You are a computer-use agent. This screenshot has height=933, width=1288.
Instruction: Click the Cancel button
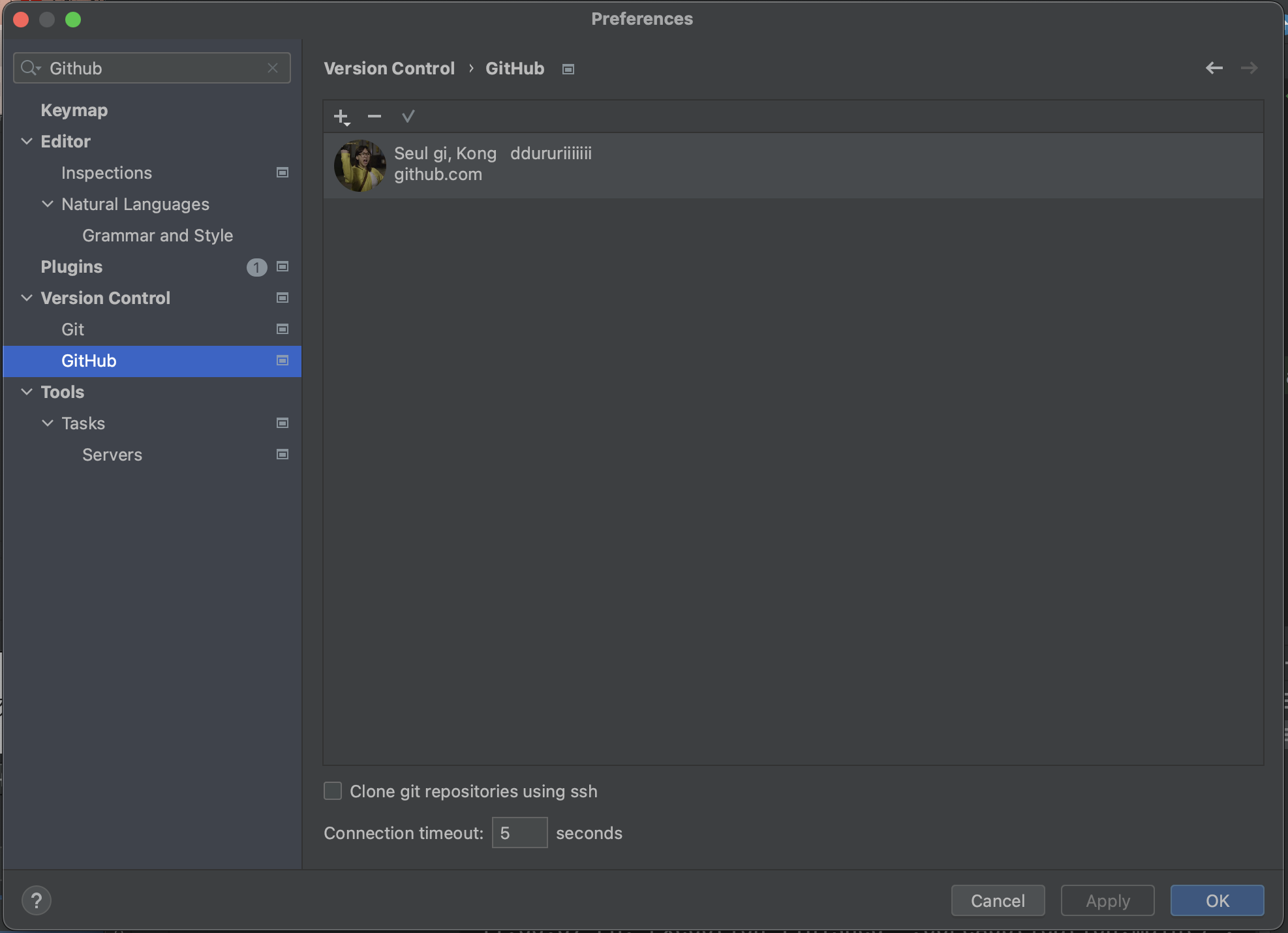pos(998,901)
